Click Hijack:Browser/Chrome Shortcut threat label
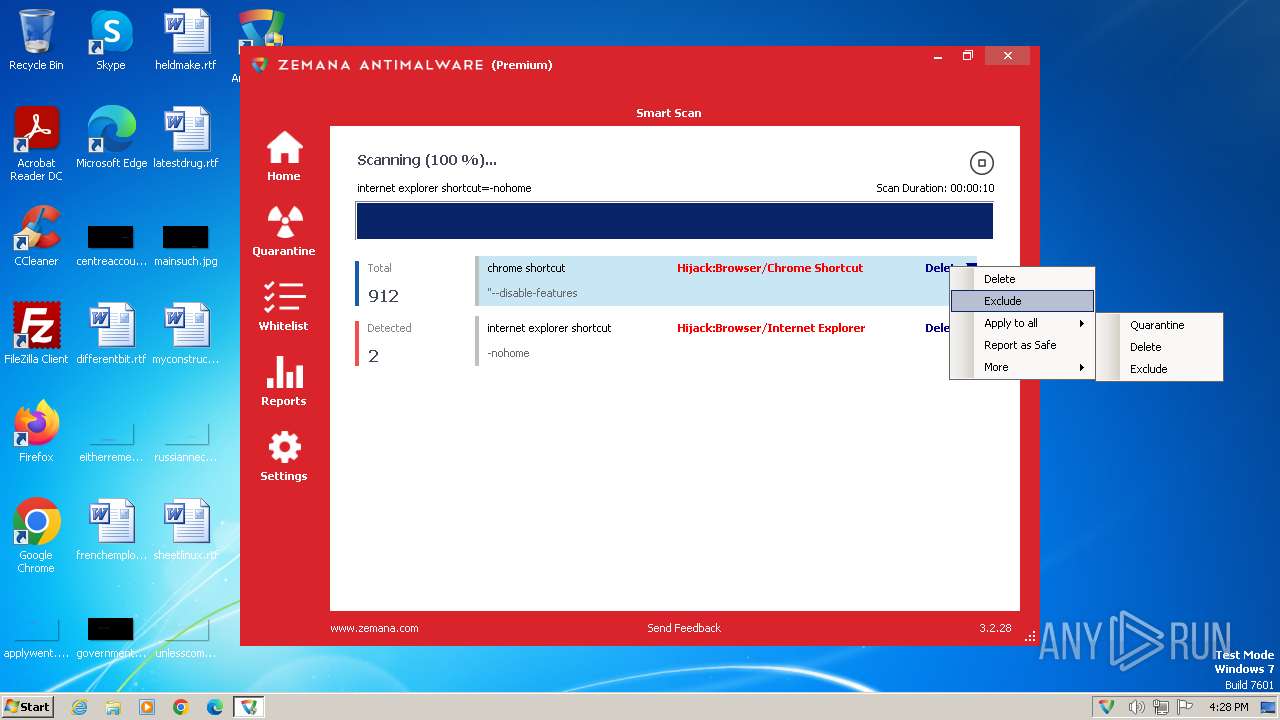The width and height of the screenshot is (1280, 720). 770,268
